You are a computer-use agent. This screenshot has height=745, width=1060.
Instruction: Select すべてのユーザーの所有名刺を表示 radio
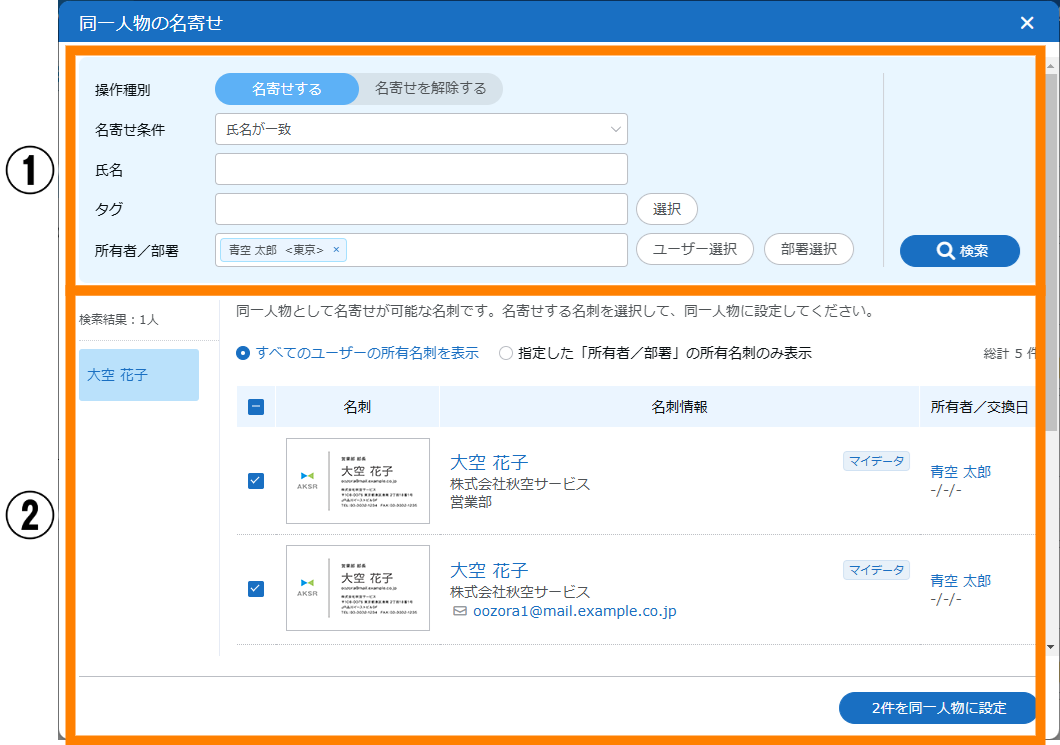click(244, 353)
